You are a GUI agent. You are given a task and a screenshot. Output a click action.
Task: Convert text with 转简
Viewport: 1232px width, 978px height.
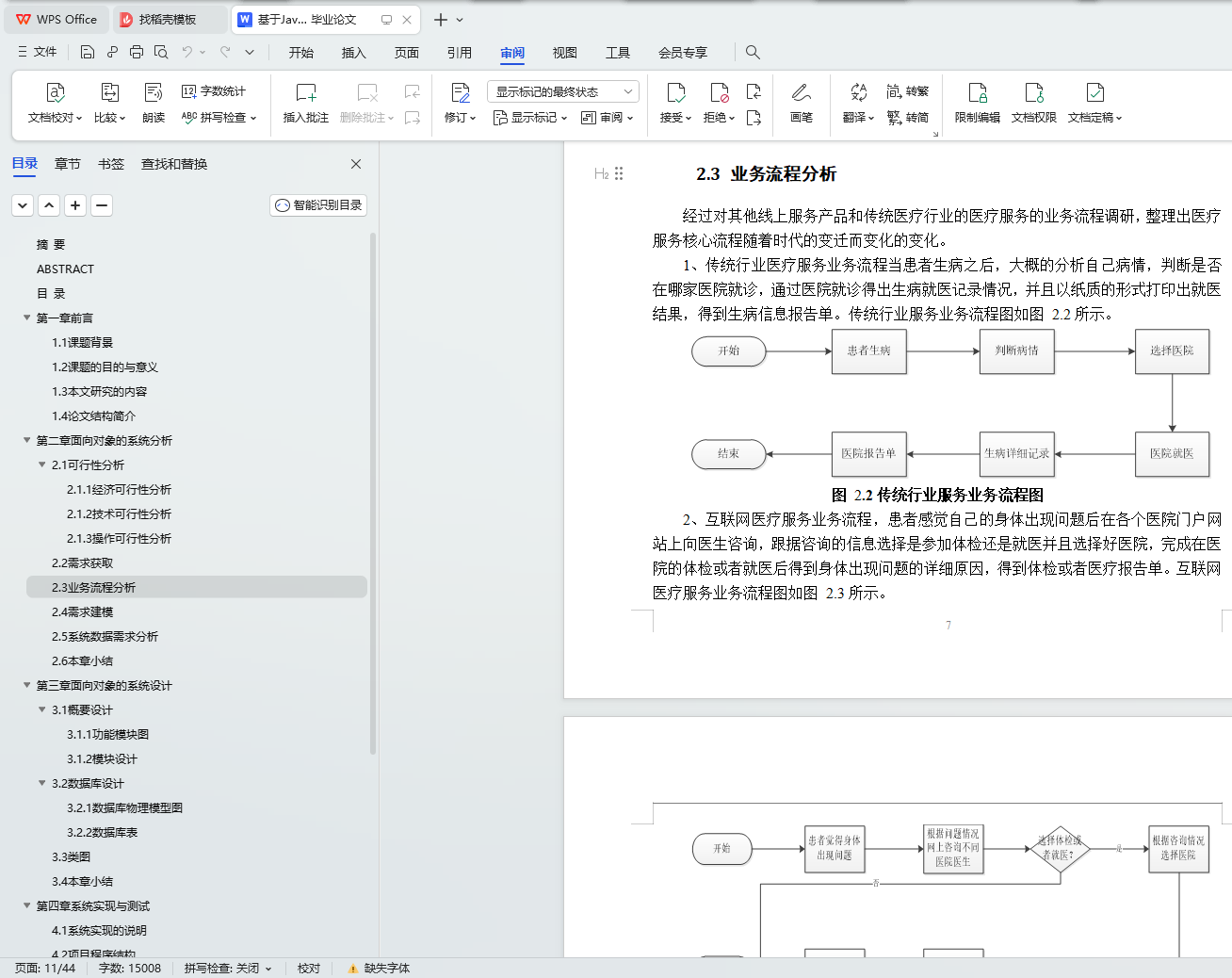coord(907,118)
